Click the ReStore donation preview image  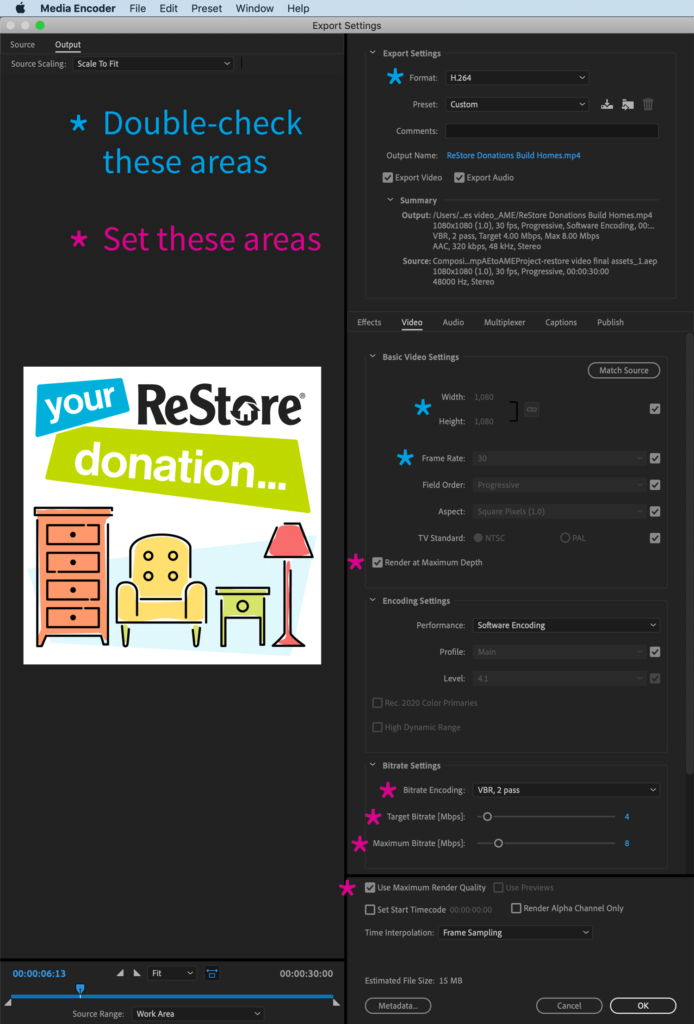(172, 515)
